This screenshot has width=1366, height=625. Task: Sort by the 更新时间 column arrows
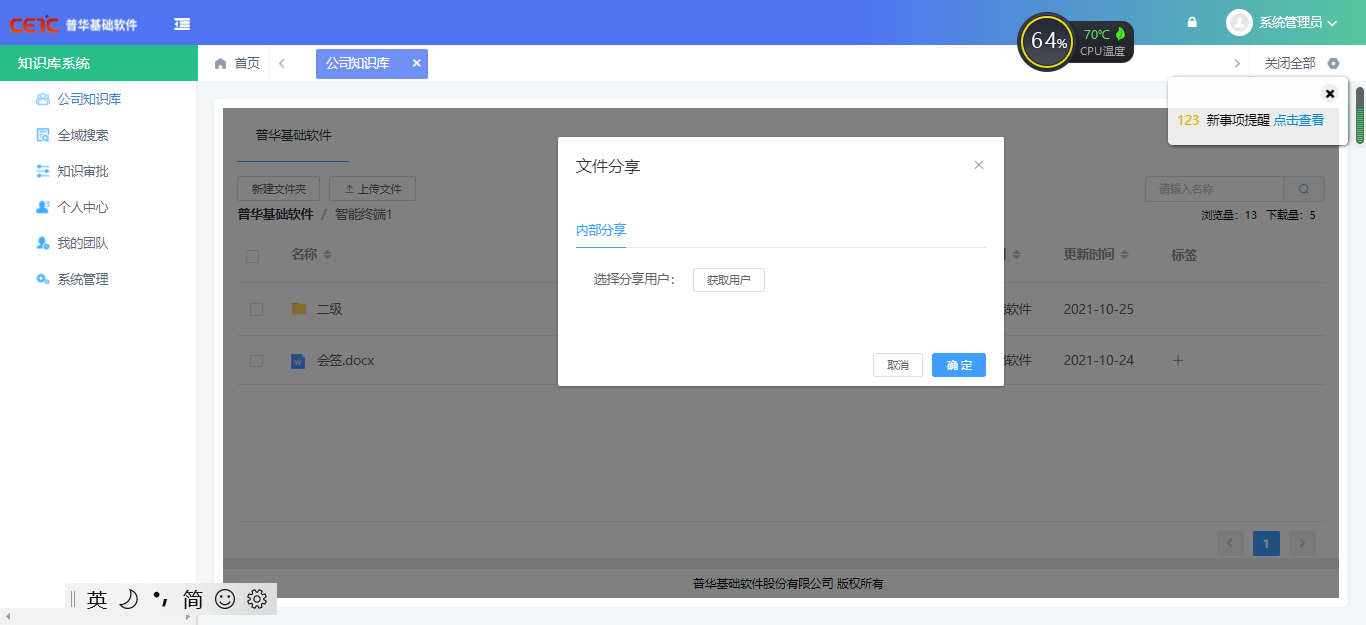click(1125, 256)
